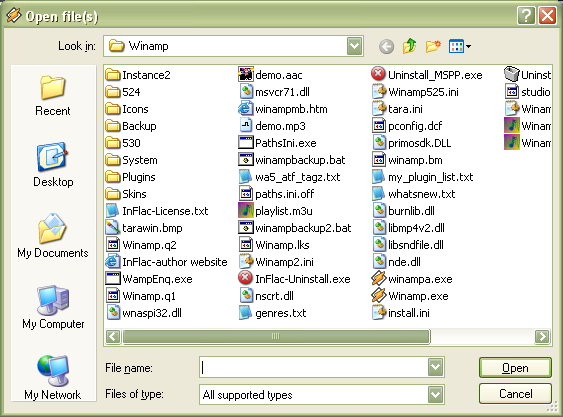Select file name Winamp525.ini
Screen dimensions: 563x417
pyautogui.click(x=423, y=92)
